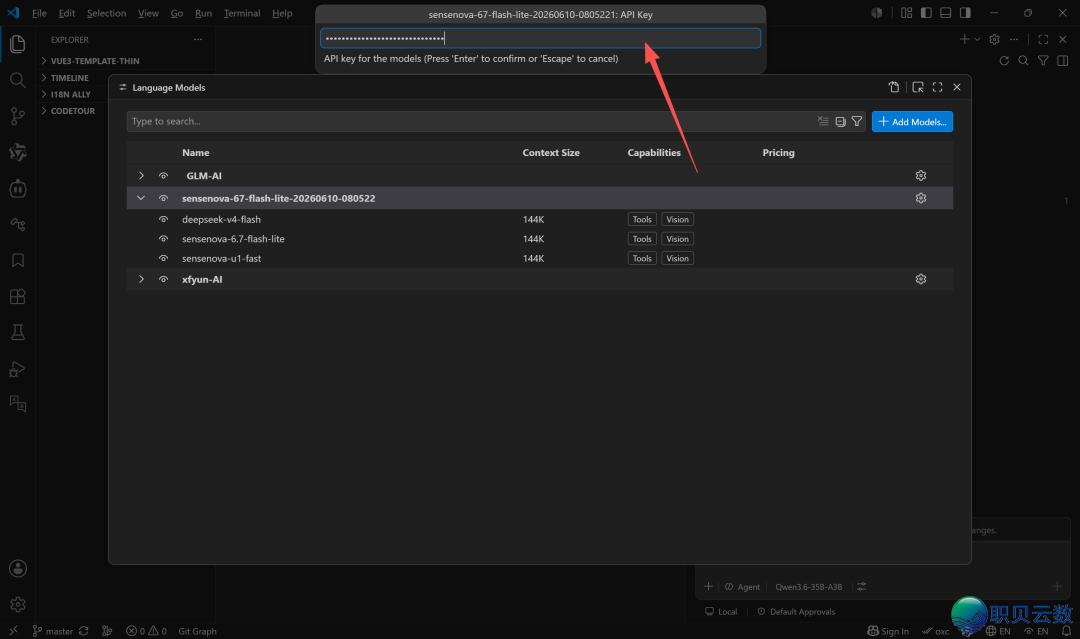Image resolution: width=1080 pixels, height=639 pixels.
Task: Toggle visibility of deepseek-v4-flash model
Action: pyautogui.click(x=163, y=220)
